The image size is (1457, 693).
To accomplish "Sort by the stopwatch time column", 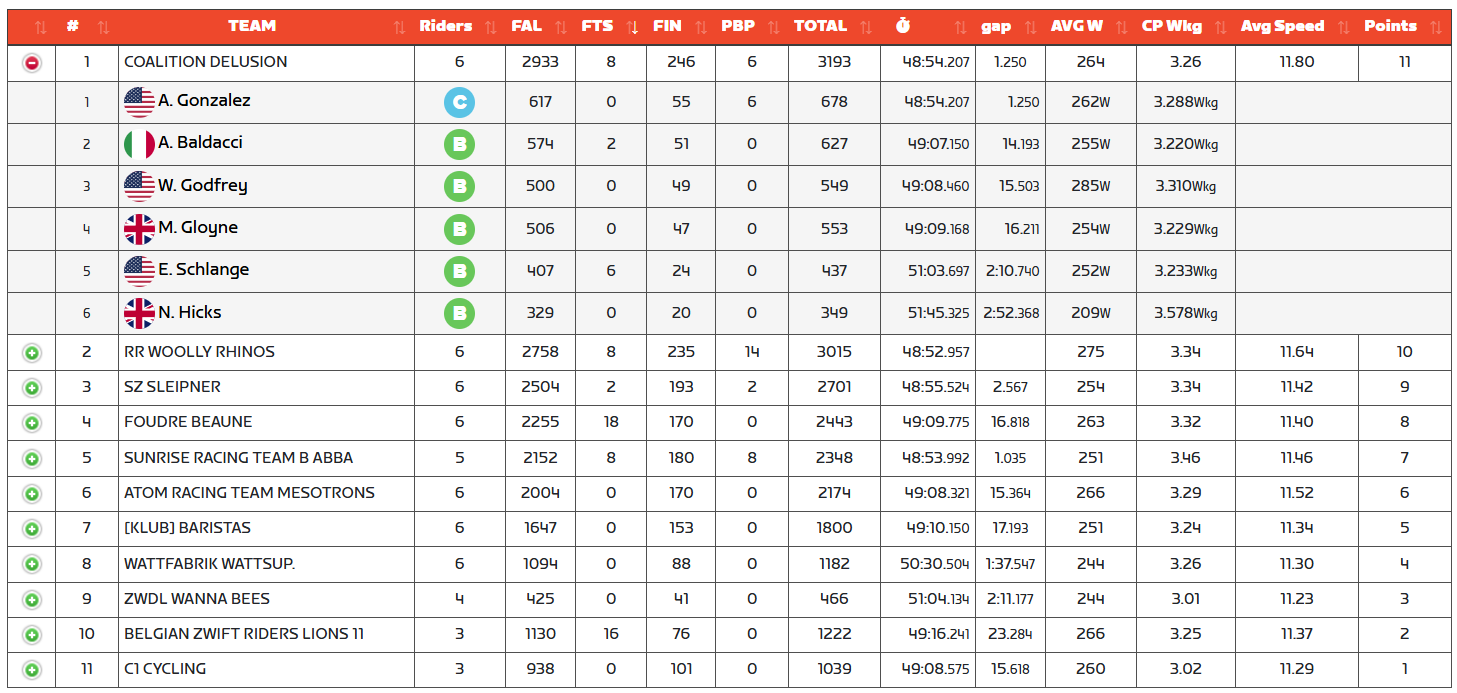I will 903,27.
